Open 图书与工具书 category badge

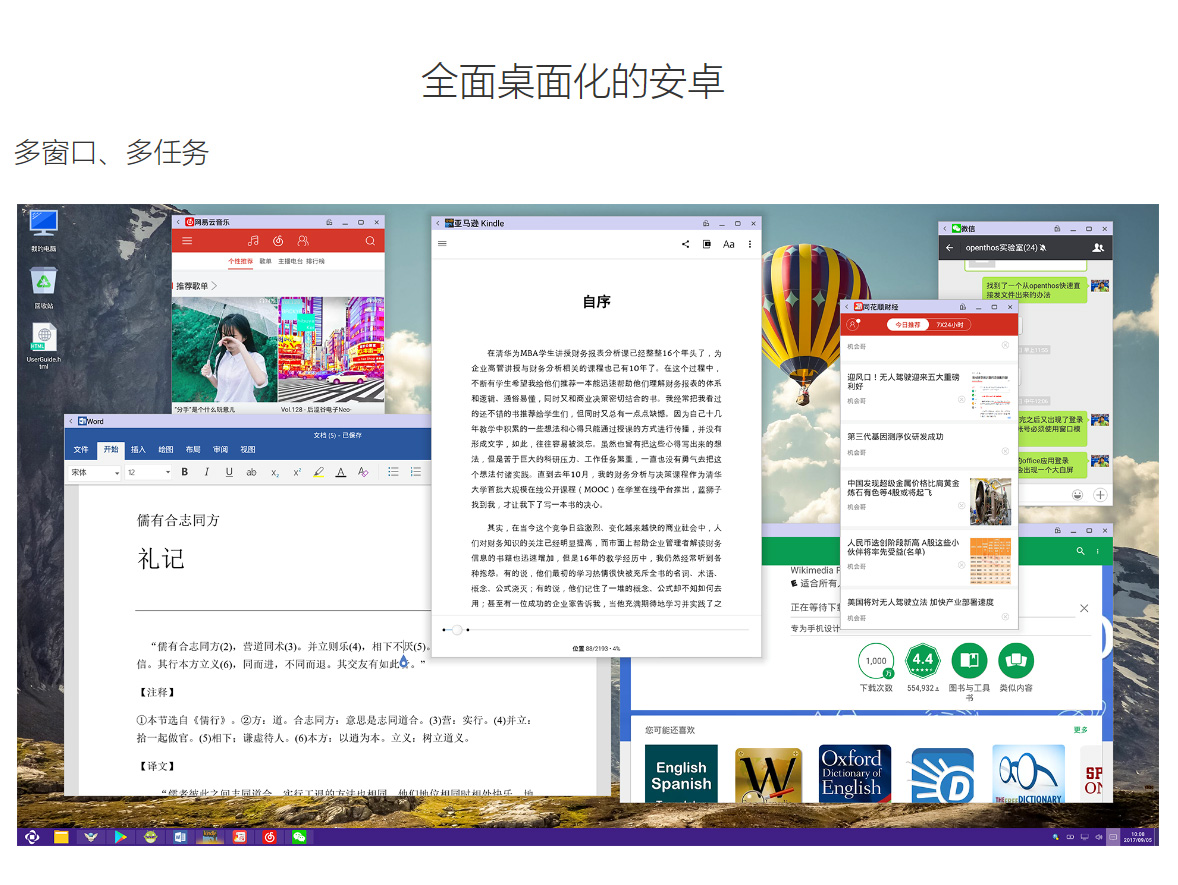click(x=969, y=661)
